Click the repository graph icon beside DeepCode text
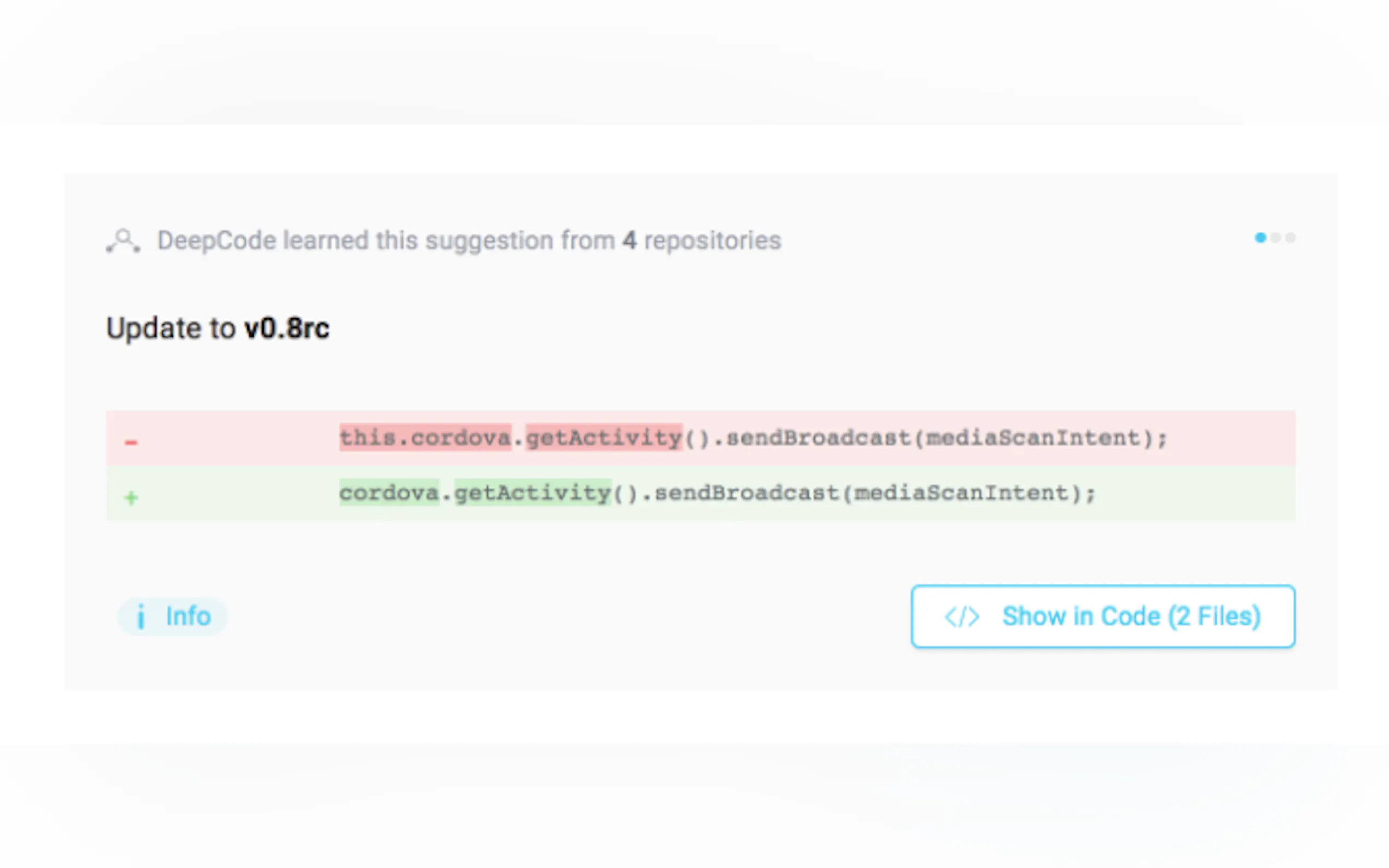Image resolution: width=1389 pixels, height=868 pixels. [123, 241]
